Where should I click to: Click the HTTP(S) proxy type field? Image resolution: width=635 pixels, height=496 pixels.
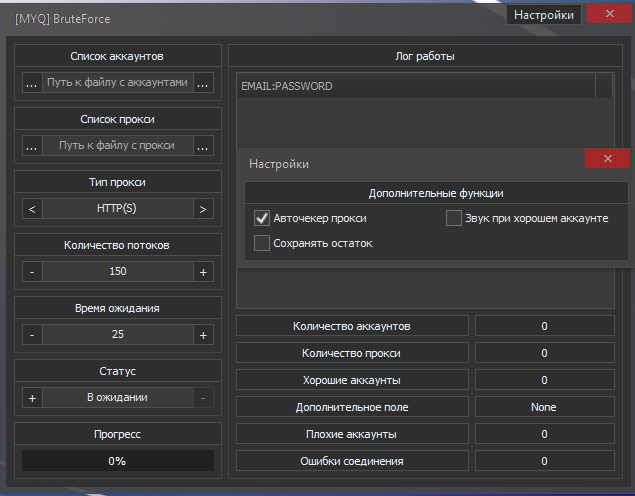coord(117,209)
